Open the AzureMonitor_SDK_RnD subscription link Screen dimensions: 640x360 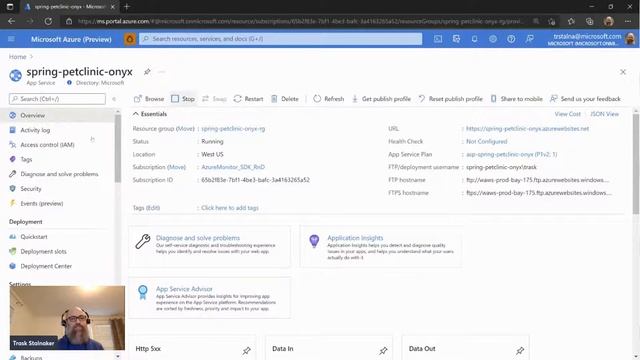pos(233,167)
